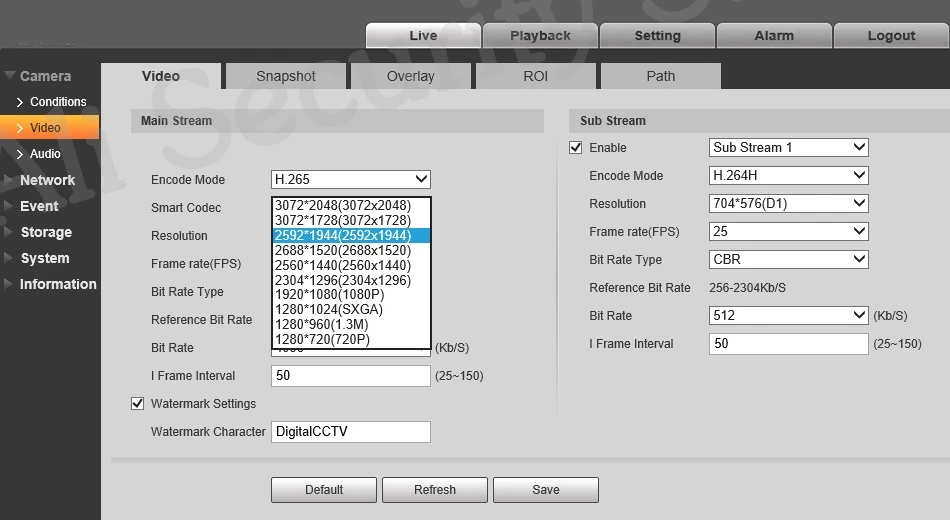
Task: Expand the Storage section arrow
Action: click(x=8, y=232)
